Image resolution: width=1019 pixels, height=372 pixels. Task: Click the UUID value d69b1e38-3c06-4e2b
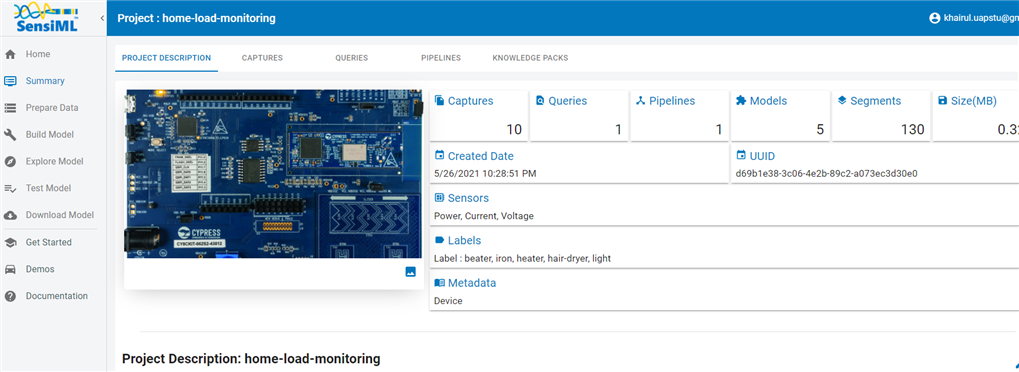pyautogui.click(x=826, y=174)
